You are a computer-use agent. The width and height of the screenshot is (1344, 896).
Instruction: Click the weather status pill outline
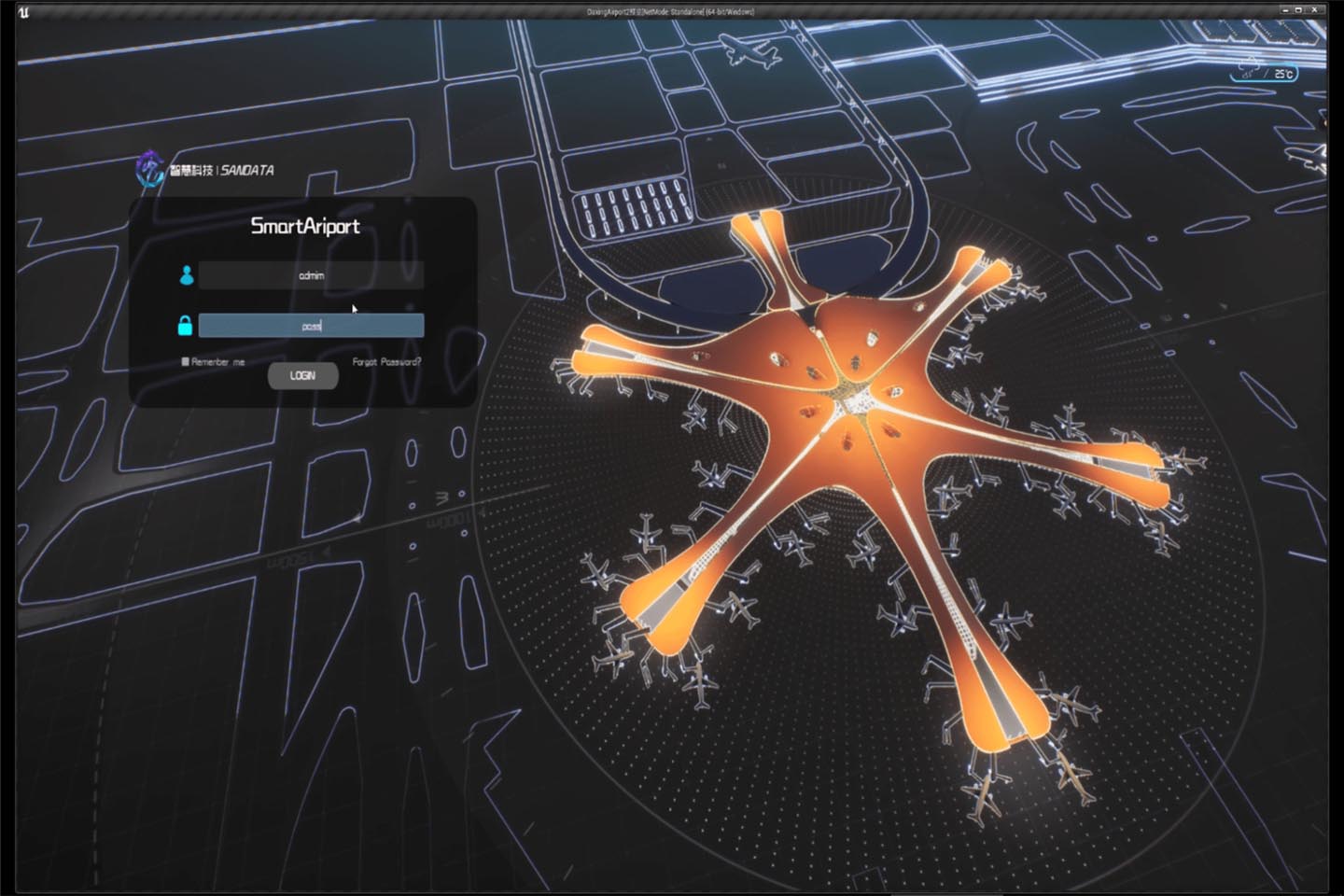click(x=1262, y=71)
